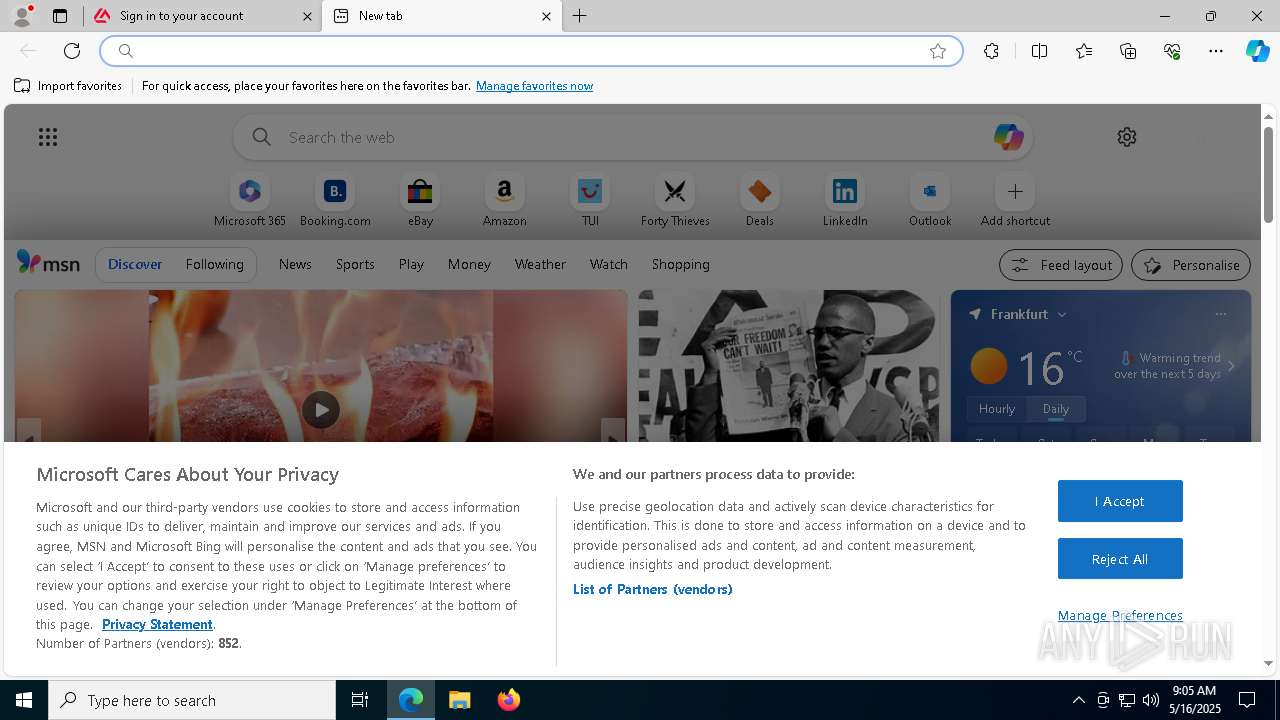The height and width of the screenshot is (720, 1280).
Task: Open Copilot icon in web search box
Action: click(x=1008, y=137)
